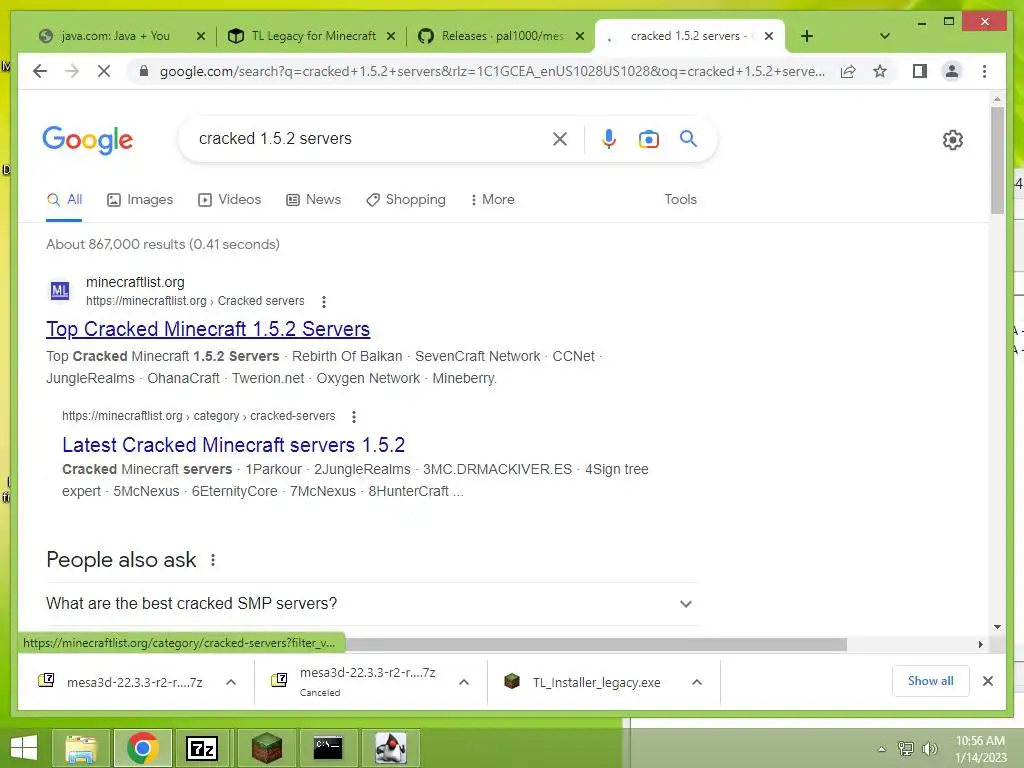Click the 'About 867,000 results' text

(163, 244)
